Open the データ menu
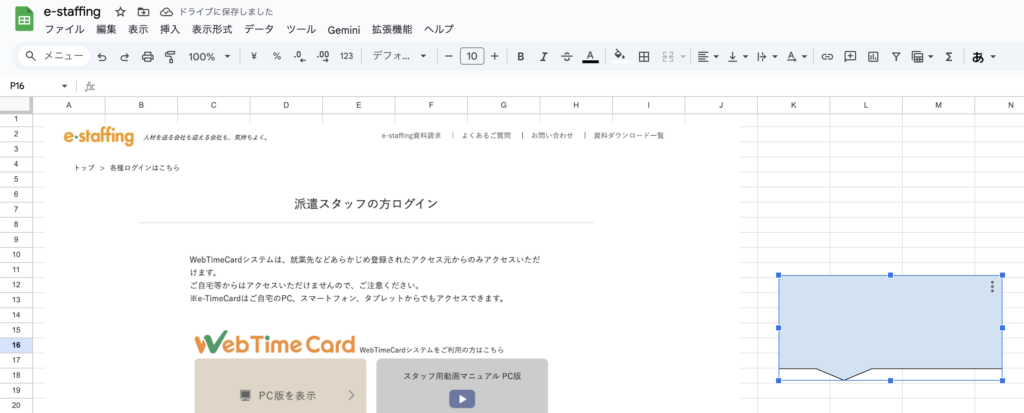 click(x=259, y=30)
